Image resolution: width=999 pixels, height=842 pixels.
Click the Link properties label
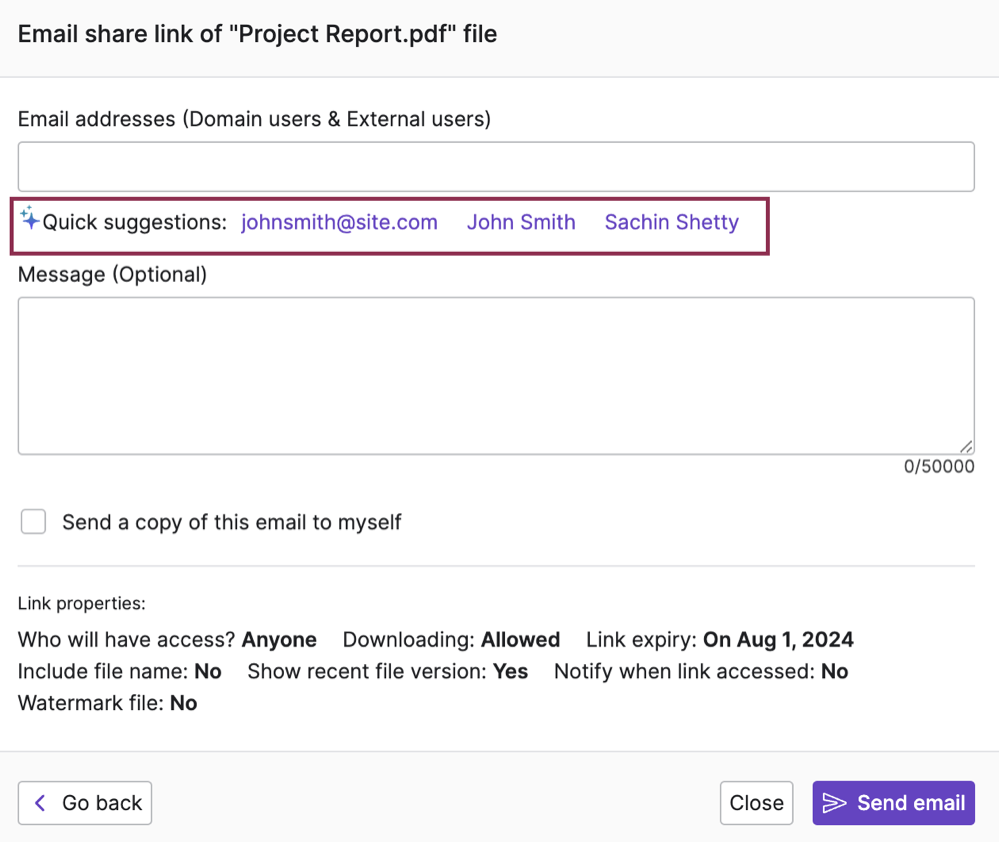(x=82, y=603)
